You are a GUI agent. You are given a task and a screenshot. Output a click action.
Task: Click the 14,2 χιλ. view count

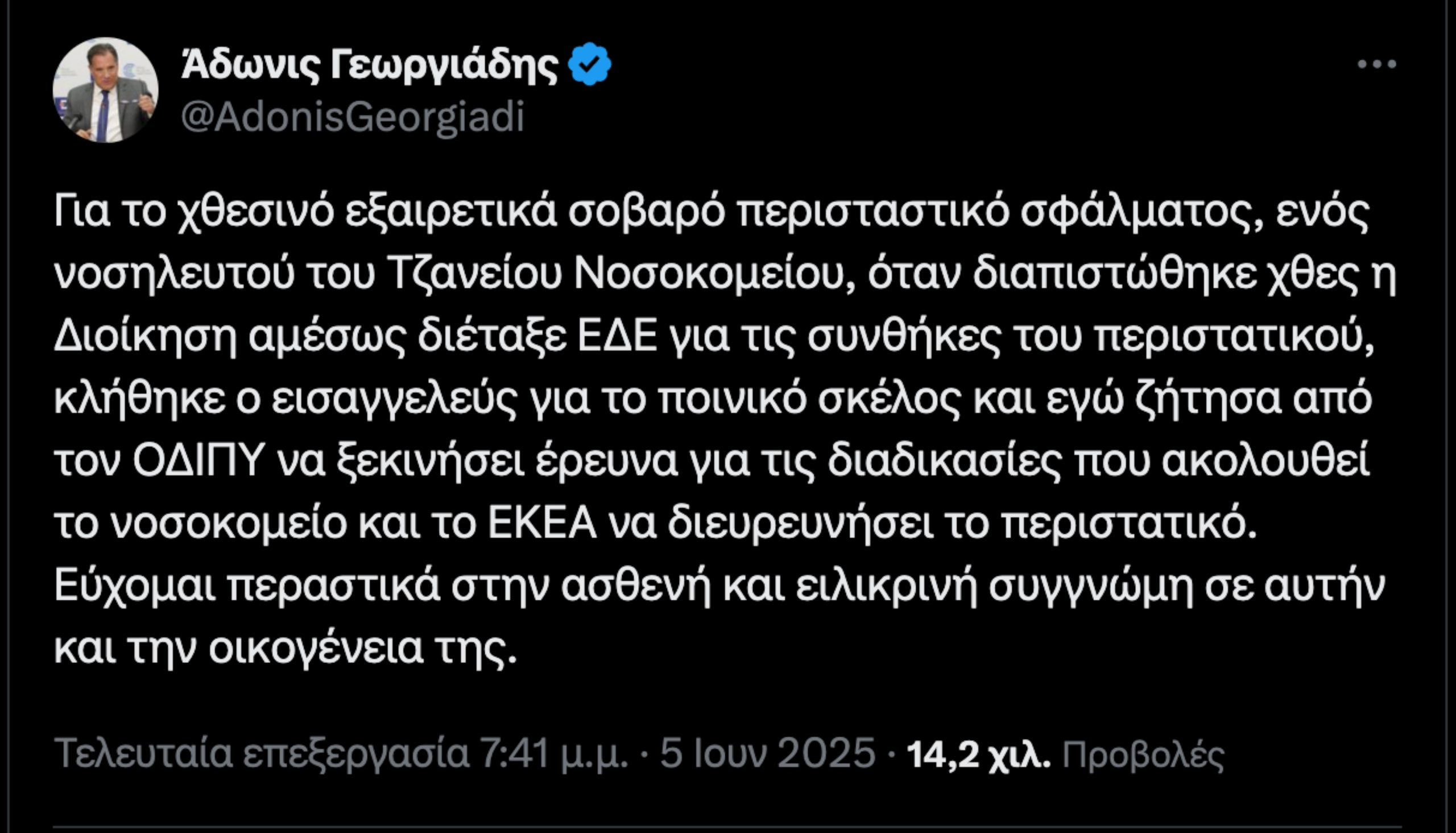pos(978,754)
